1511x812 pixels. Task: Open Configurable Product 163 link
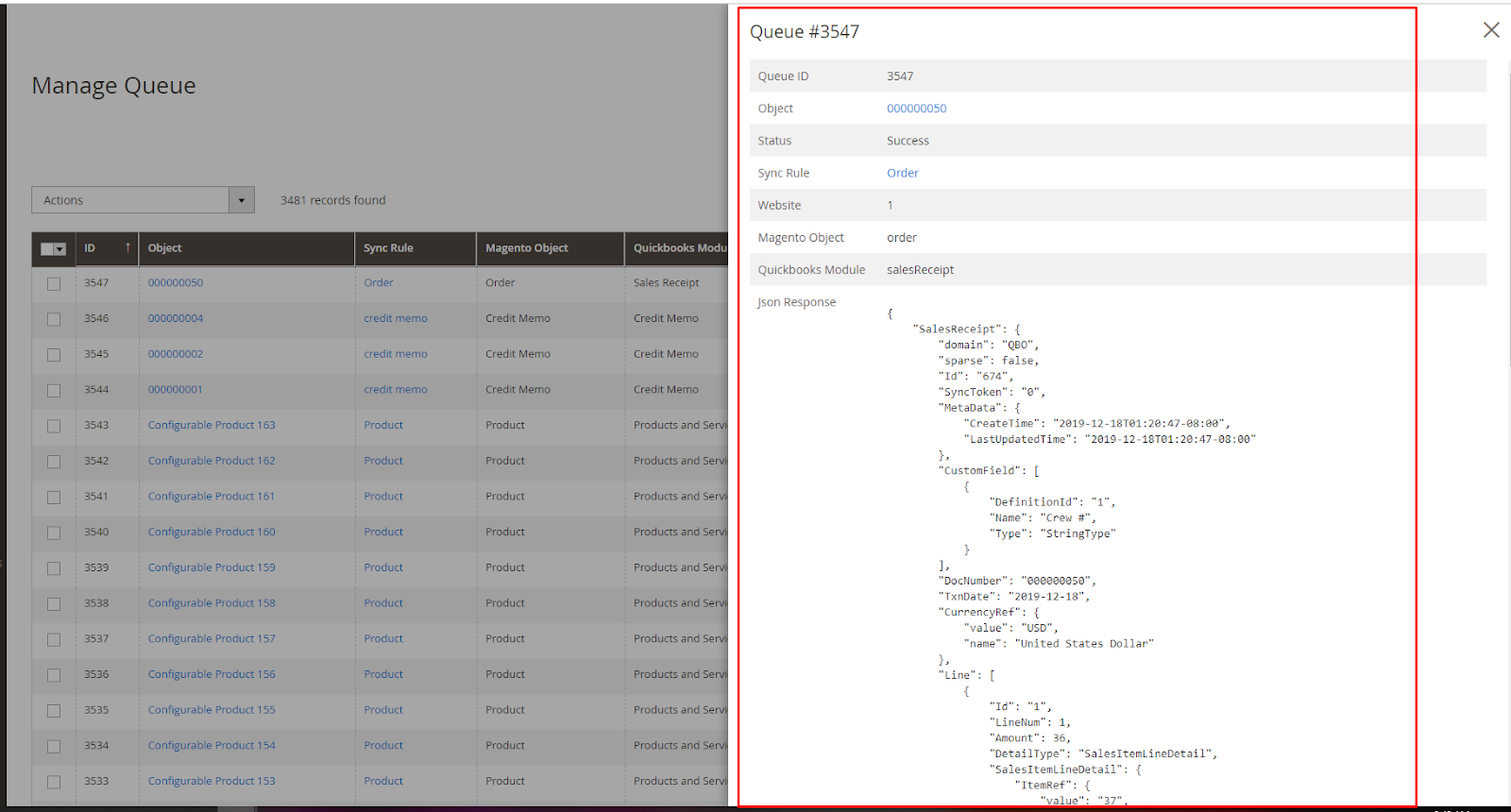(212, 425)
